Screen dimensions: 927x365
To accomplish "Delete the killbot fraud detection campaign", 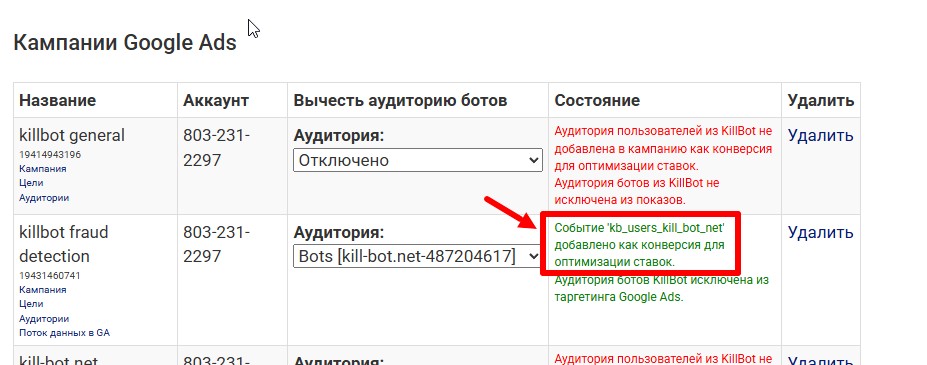I will coord(821,232).
